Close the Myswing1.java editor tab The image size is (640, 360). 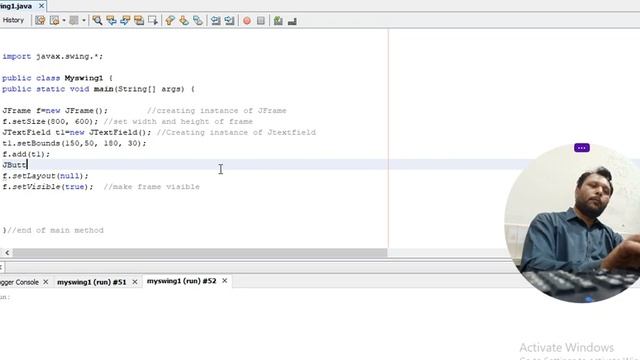[x=41, y=6]
